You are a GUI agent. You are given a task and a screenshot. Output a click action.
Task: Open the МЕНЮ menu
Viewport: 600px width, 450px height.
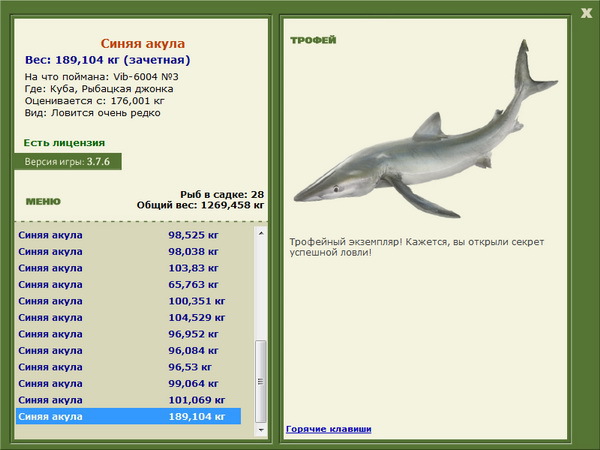point(43,202)
